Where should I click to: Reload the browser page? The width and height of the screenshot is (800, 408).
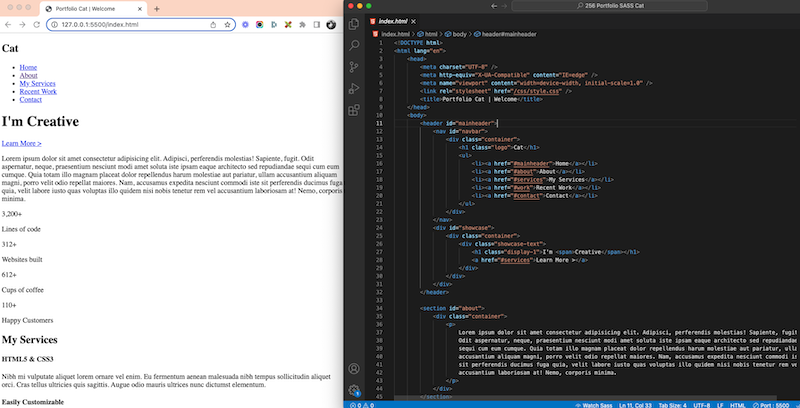coord(37,24)
